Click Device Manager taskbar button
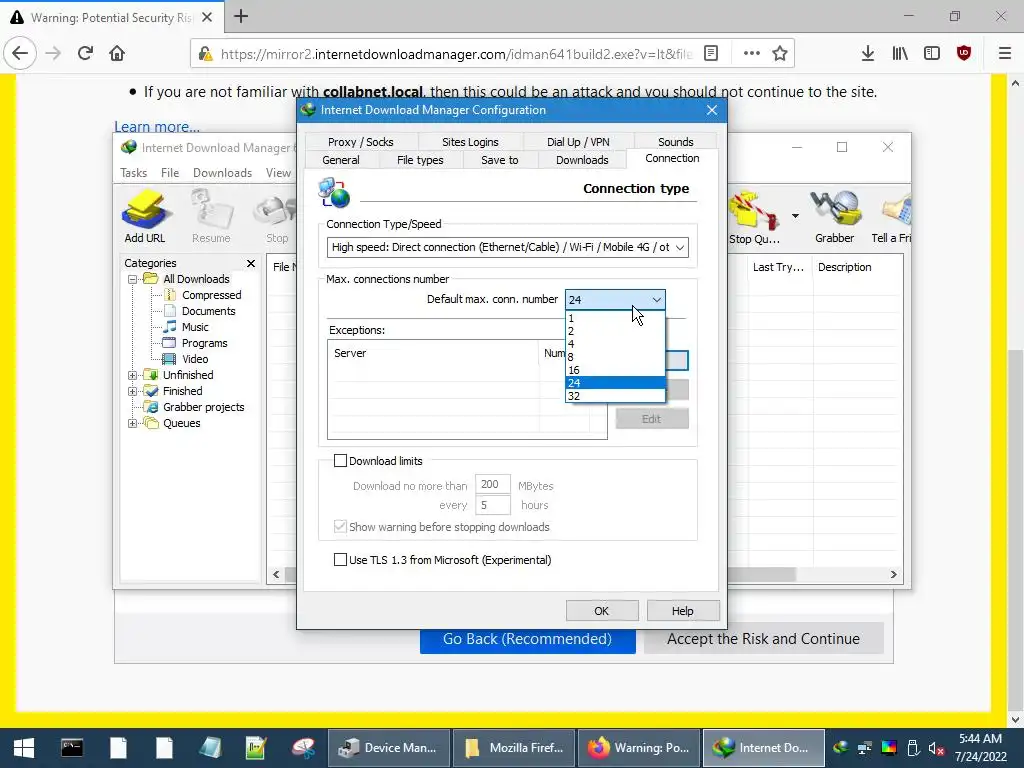The image size is (1024, 768). pos(389,748)
